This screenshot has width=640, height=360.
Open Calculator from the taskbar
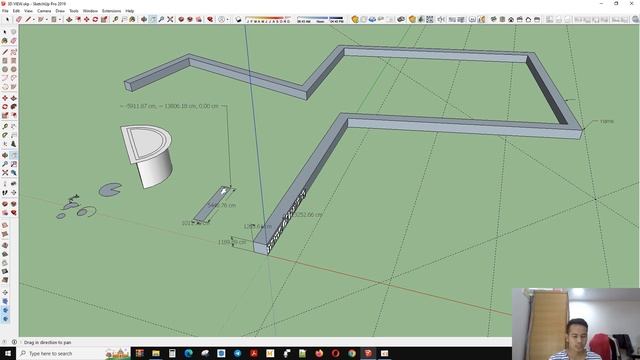172,353
